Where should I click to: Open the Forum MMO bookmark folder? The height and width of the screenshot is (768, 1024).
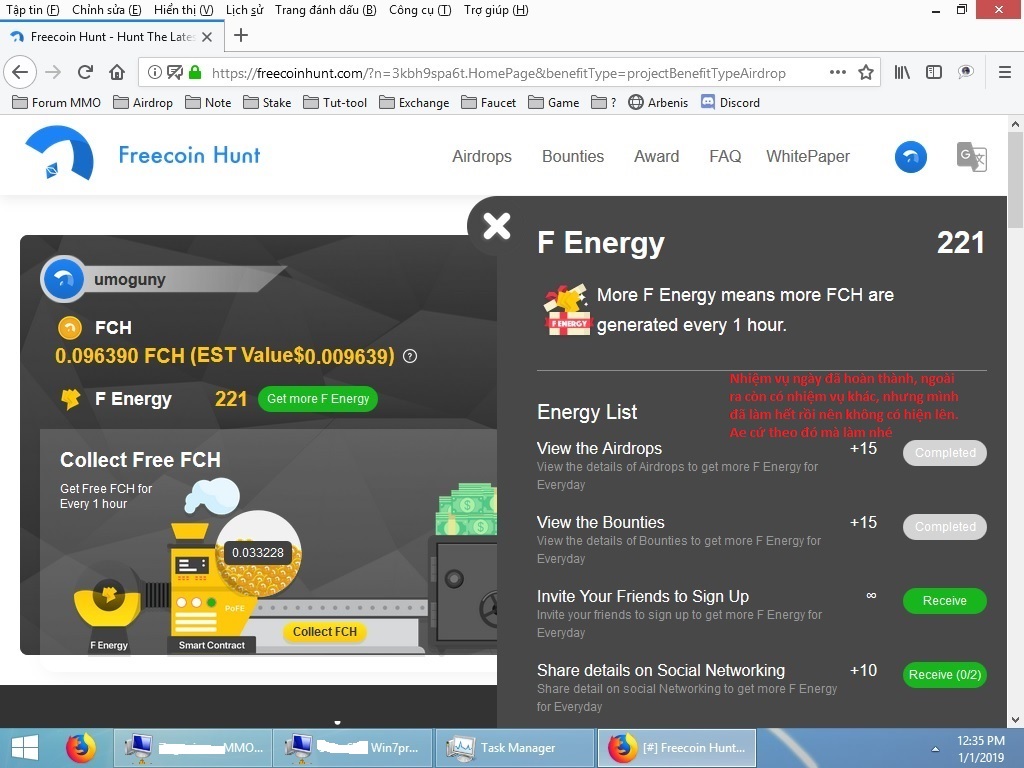(x=57, y=103)
